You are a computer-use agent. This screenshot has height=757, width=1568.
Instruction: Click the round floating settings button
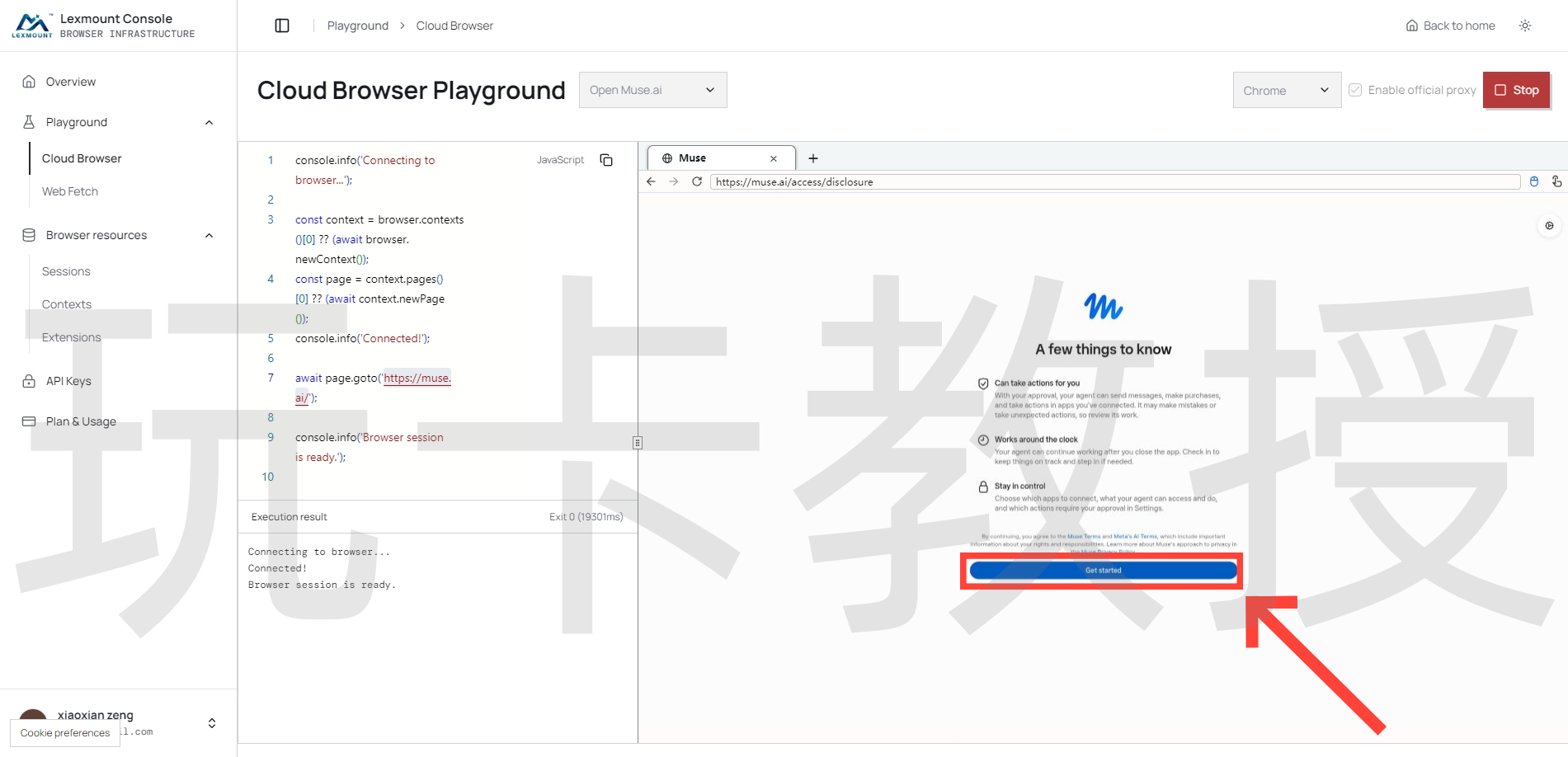click(1549, 225)
